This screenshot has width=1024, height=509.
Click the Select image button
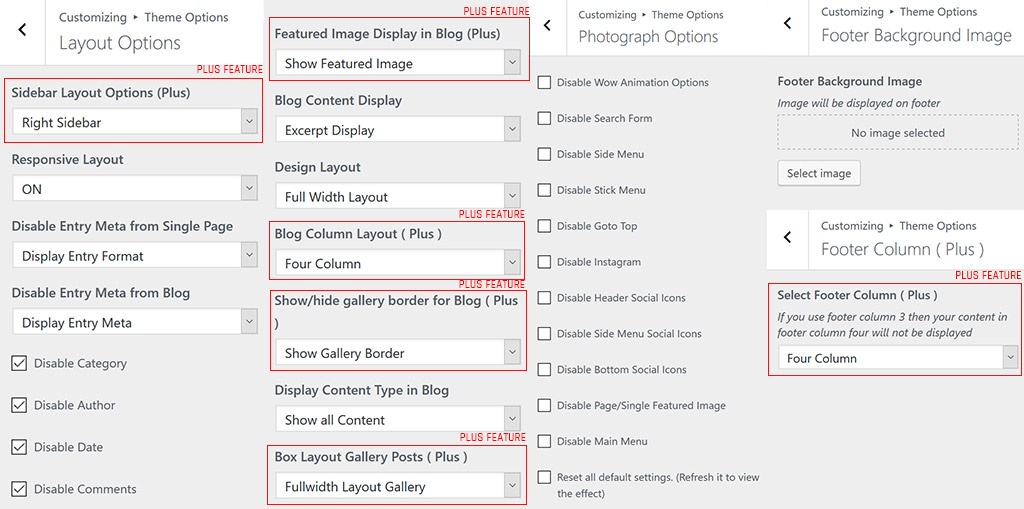pyautogui.click(x=818, y=173)
